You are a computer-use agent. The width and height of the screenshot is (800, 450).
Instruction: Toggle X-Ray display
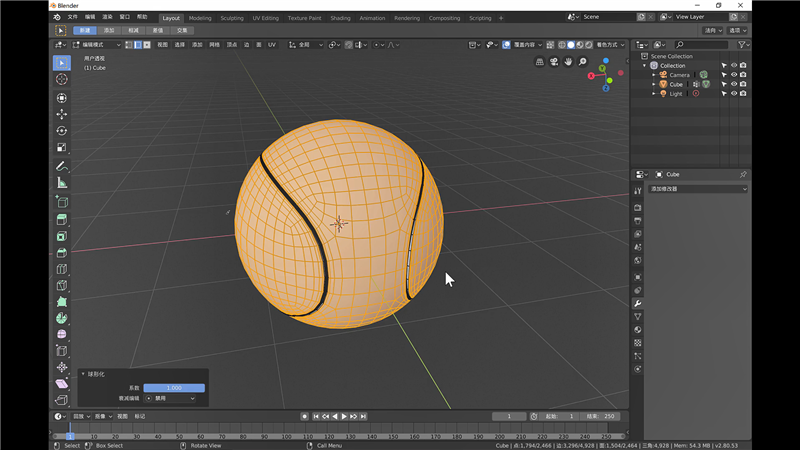pos(550,45)
